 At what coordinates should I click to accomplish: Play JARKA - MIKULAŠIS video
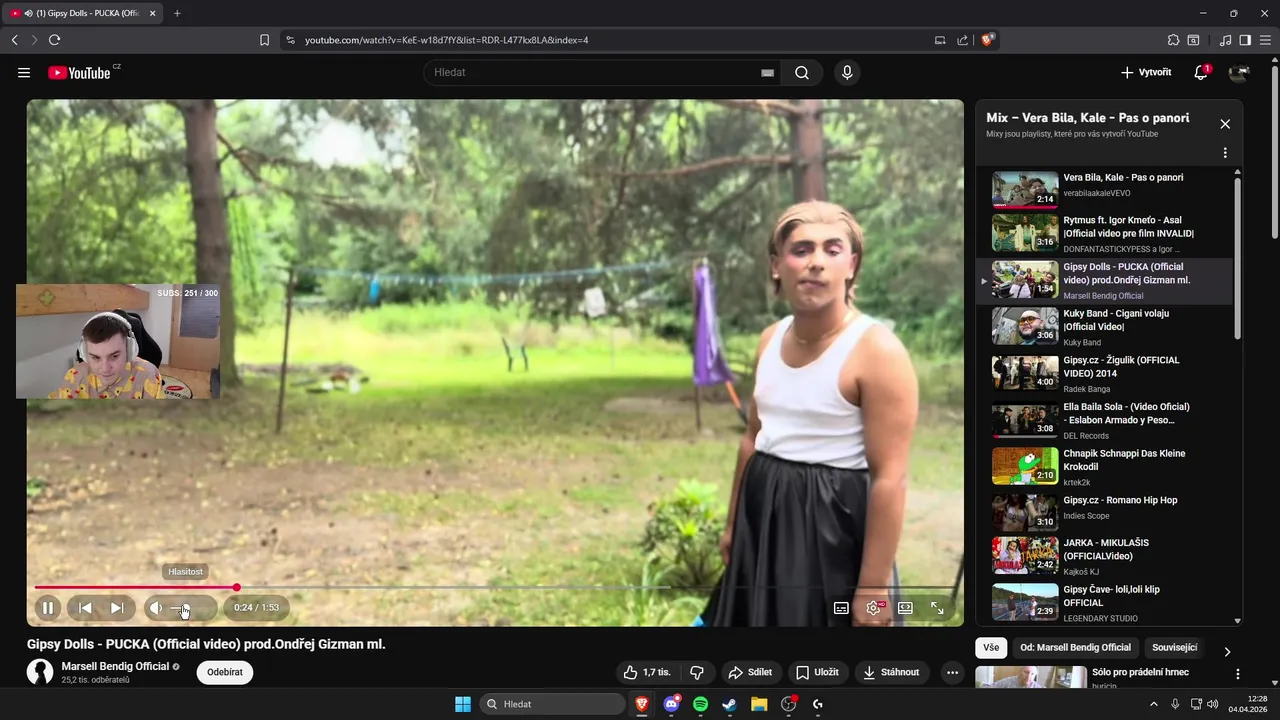click(x=1104, y=556)
